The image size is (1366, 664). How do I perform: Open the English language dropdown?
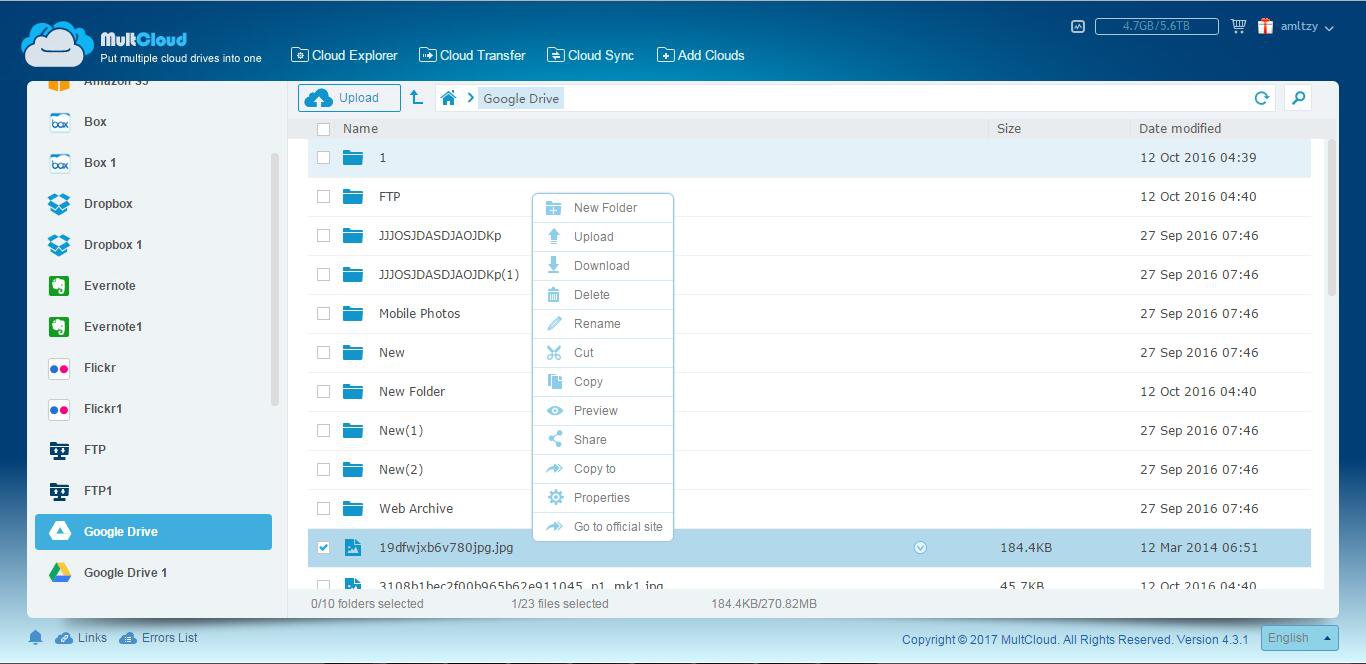click(x=1299, y=638)
